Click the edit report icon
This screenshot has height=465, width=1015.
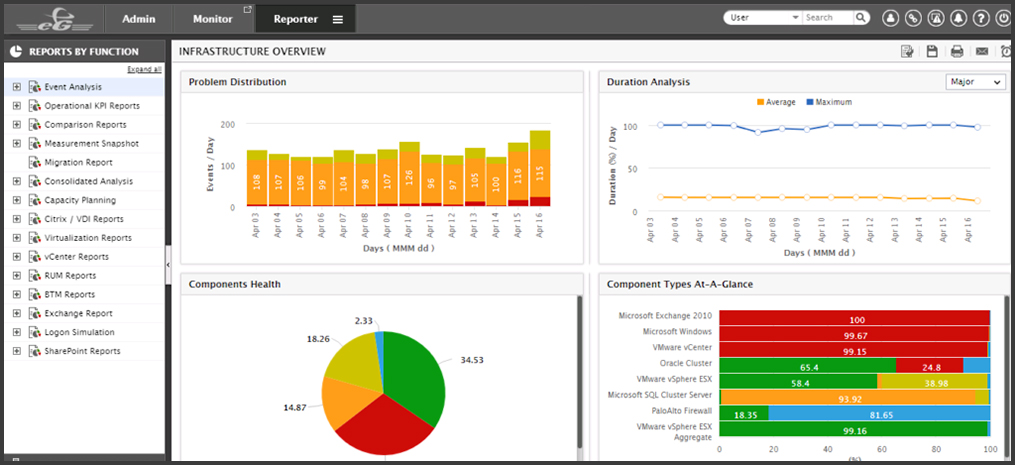coord(908,52)
